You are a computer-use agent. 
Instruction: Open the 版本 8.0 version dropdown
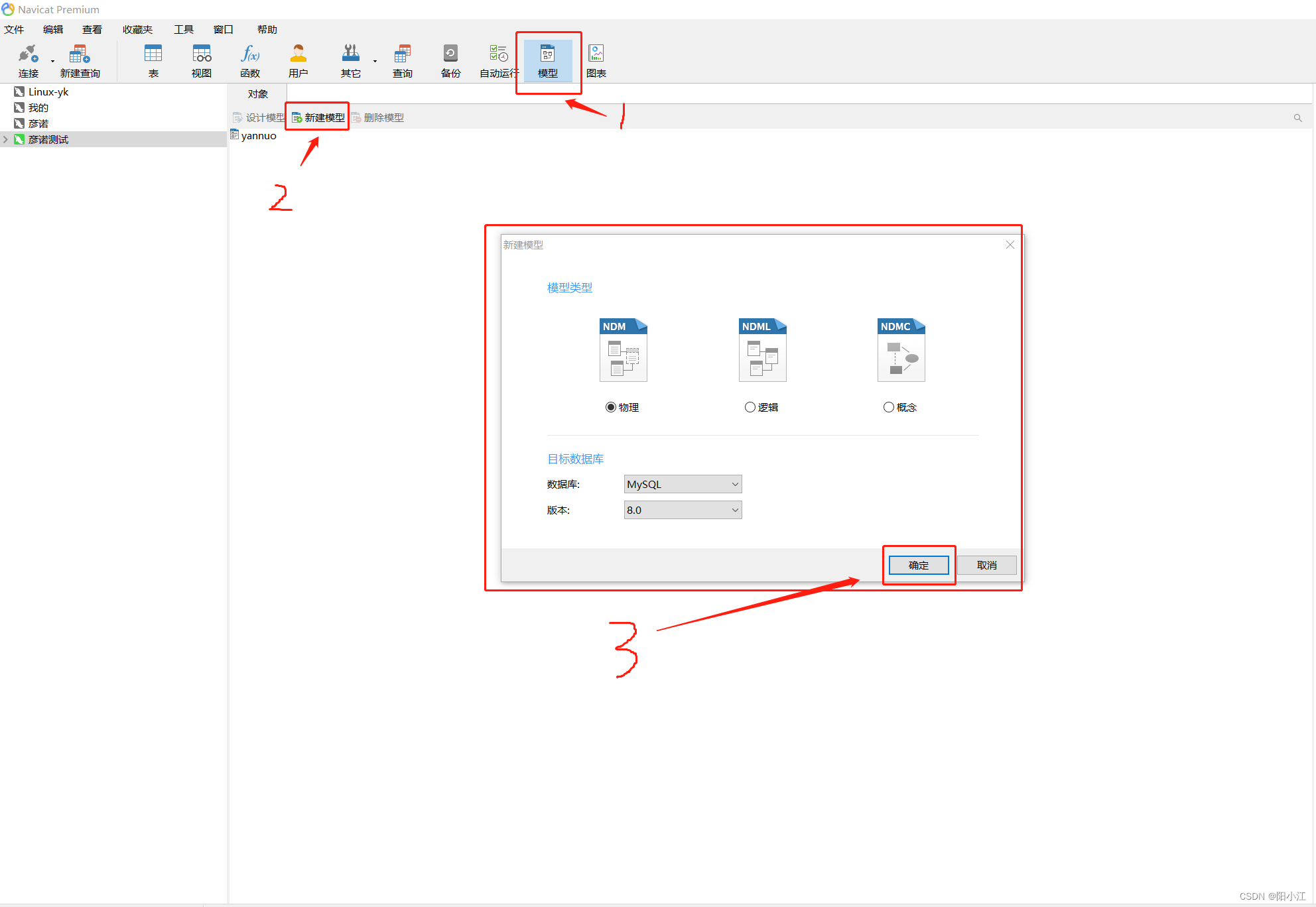(x=683, y=510)
